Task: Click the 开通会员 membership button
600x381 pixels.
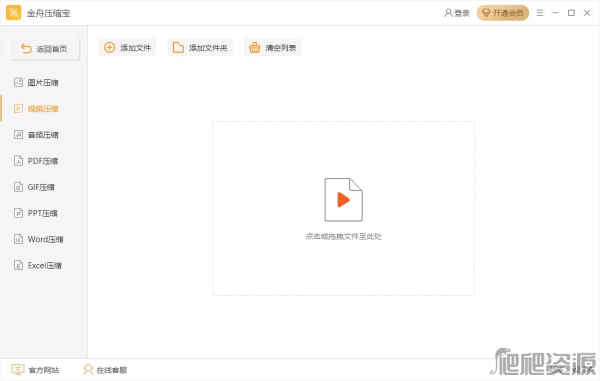Action: pos(502,13)
